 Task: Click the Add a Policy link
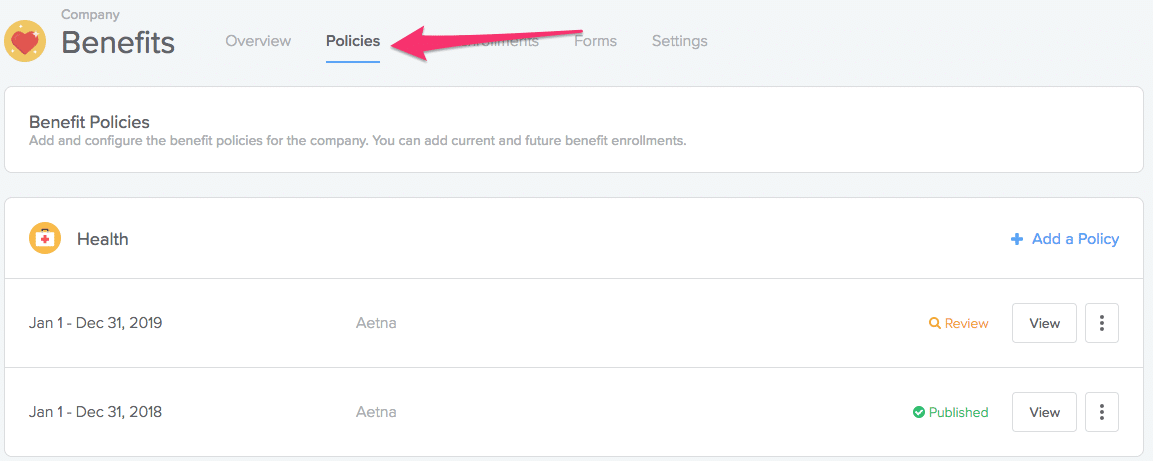click(1075, 239)
